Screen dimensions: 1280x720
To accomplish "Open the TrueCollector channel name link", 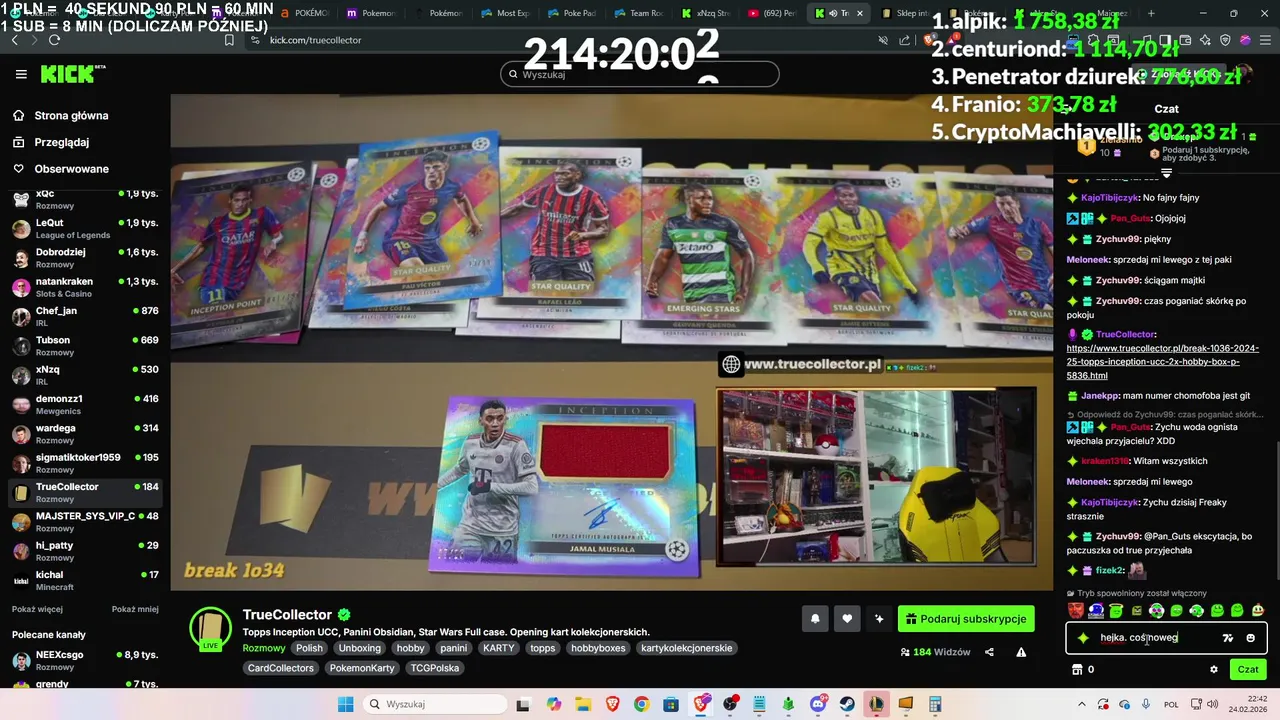I will pos(287,615).
